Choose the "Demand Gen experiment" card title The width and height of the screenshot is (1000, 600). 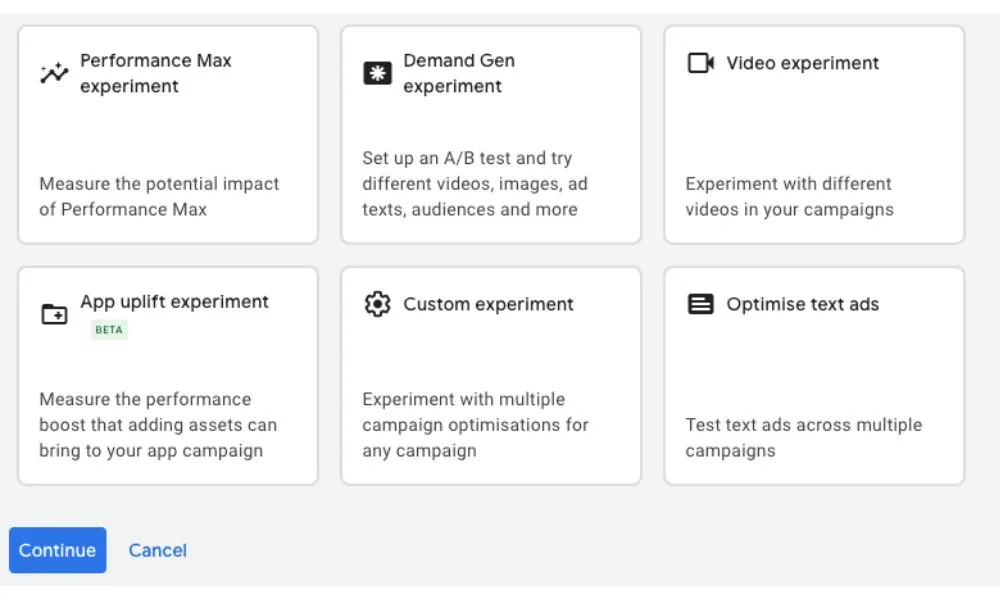[x=459, y=73]
